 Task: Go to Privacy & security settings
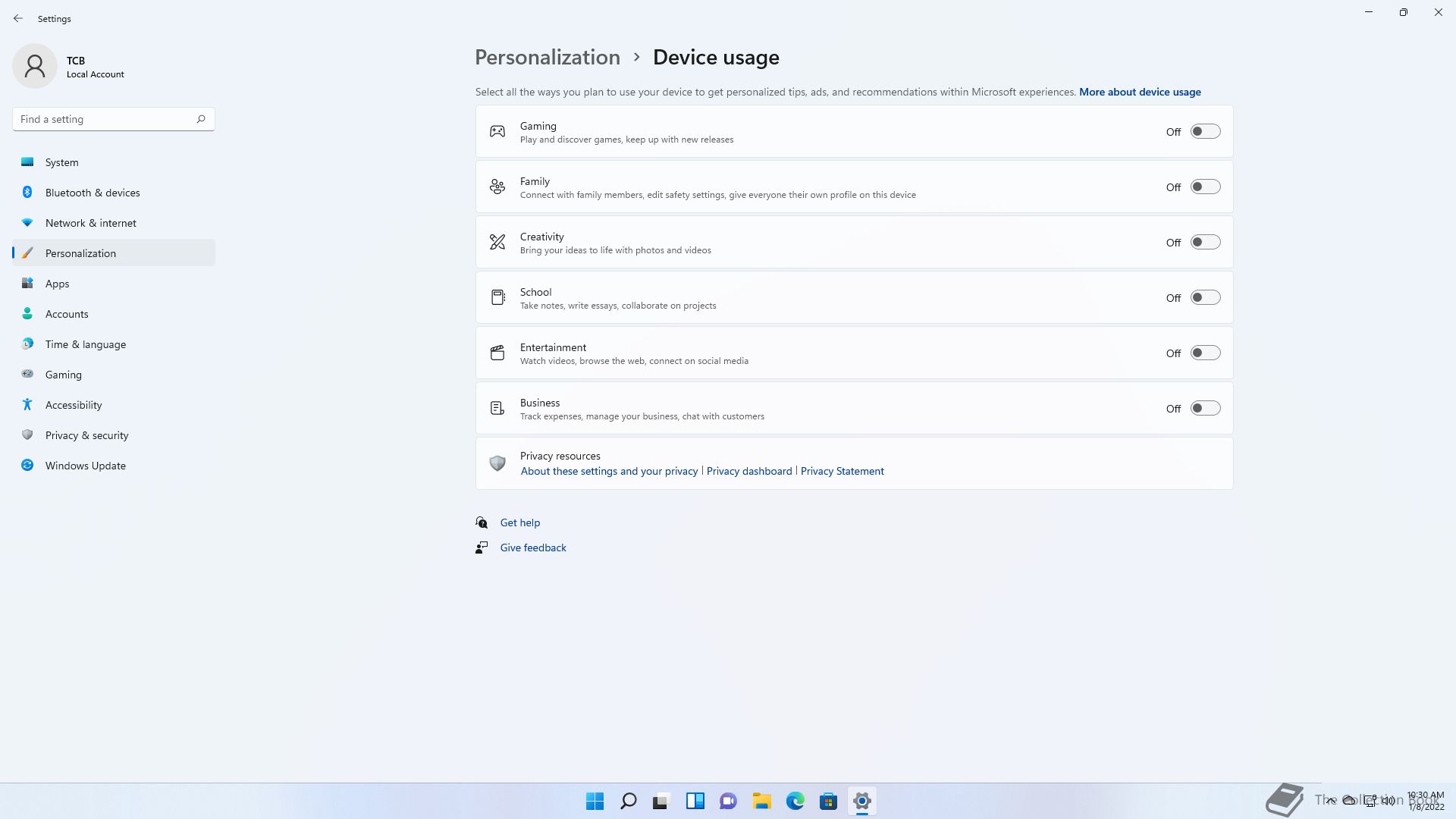(86, 435)
